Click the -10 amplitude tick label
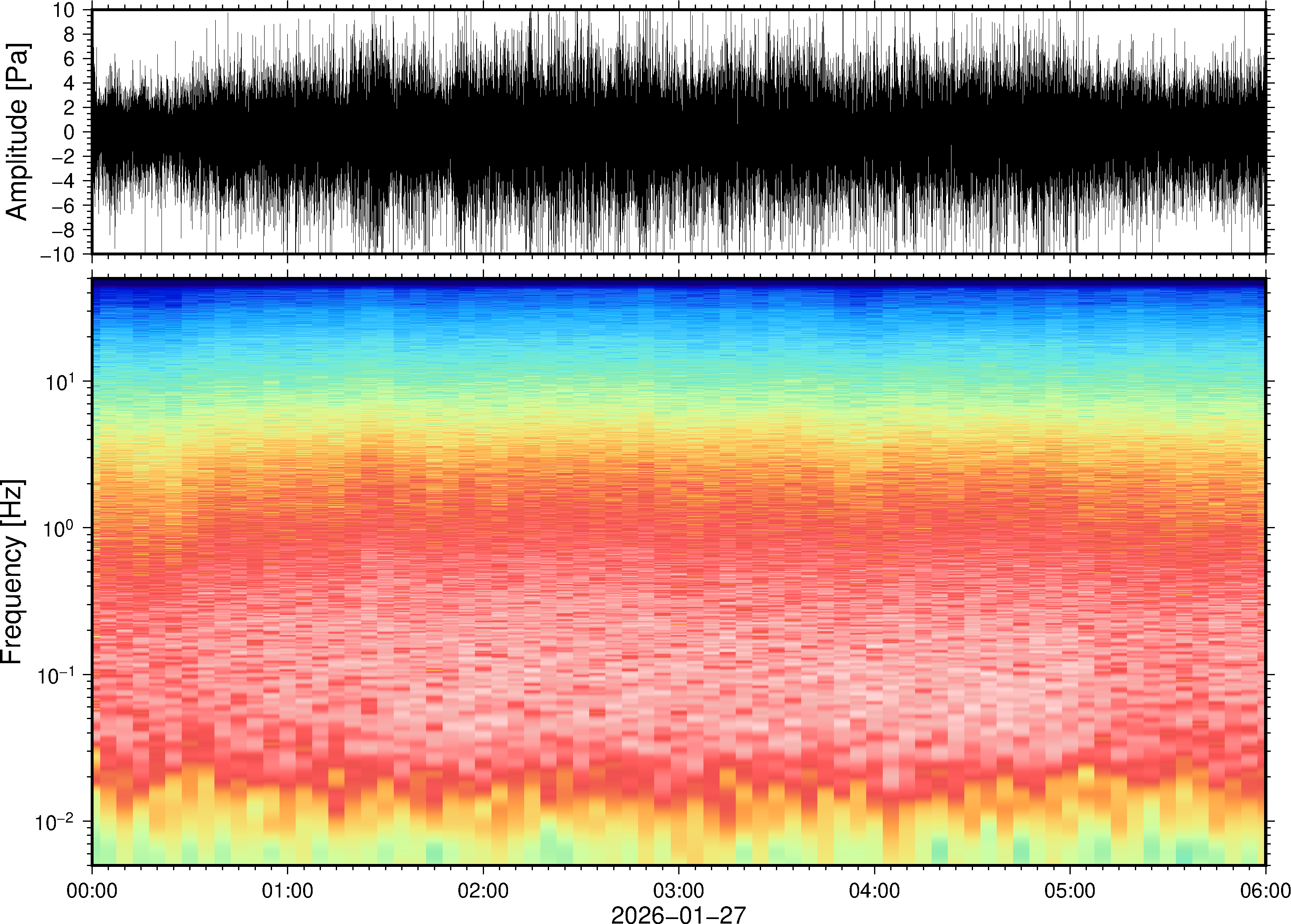This screenshot has height=924, width=1291. [x=57, y=255]
